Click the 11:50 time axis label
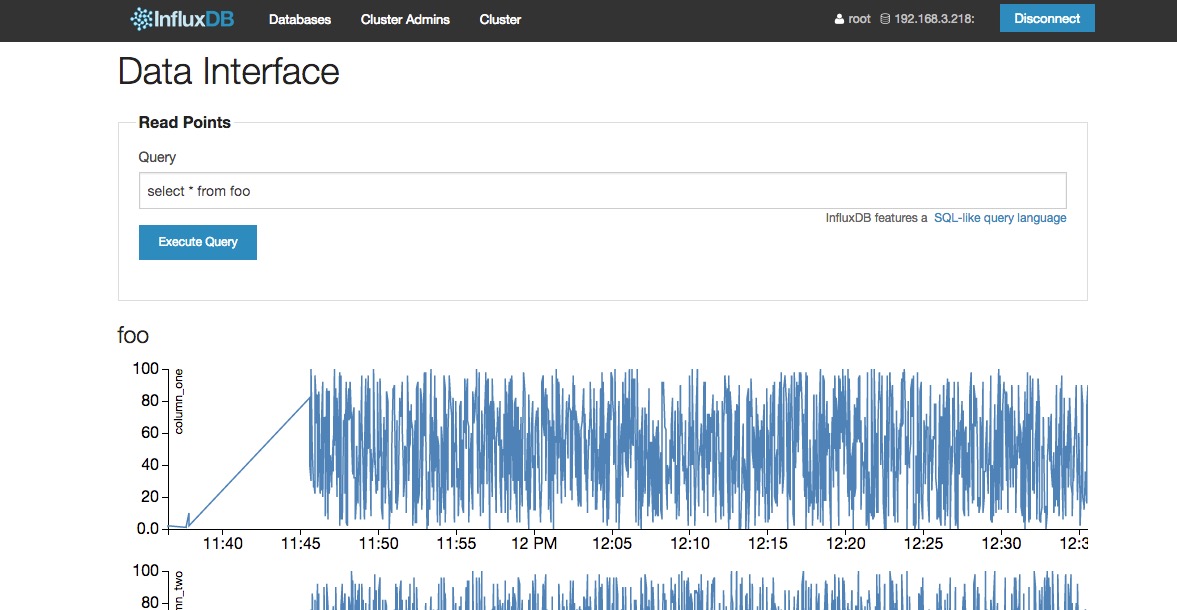Image resolution: width=1177 pixels, height=610 pixels. (x=378, y=543)
